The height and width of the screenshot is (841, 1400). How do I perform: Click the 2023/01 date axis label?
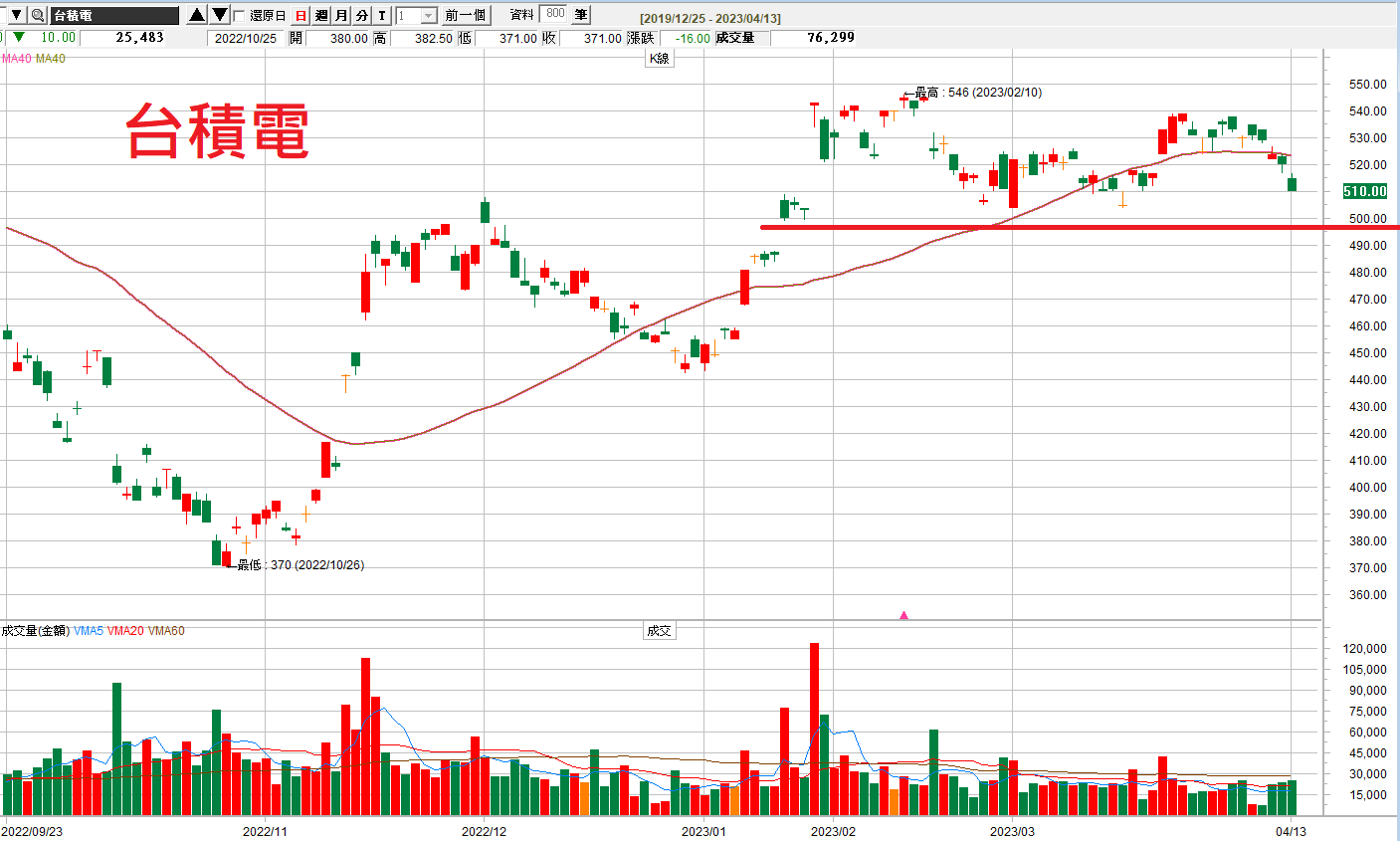click(x=703, y=832)
